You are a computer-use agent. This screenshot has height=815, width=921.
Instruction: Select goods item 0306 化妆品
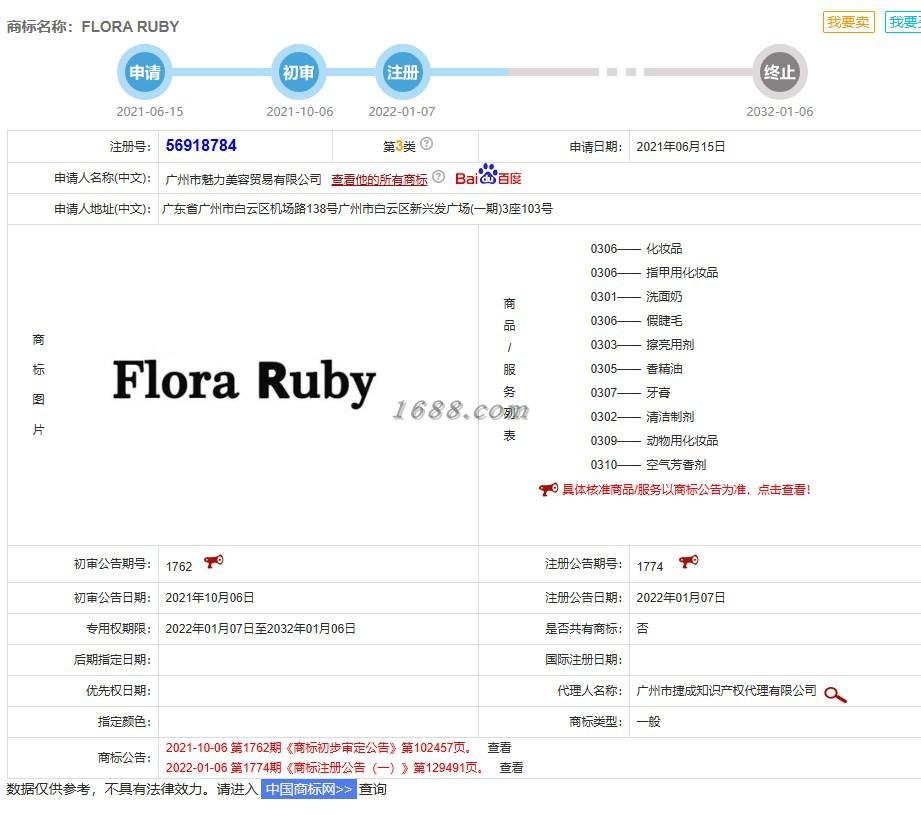point(636,249)
